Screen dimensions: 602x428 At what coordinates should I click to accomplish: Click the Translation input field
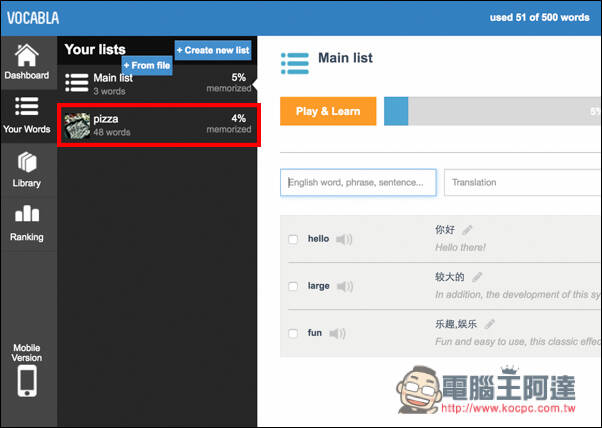523,182
